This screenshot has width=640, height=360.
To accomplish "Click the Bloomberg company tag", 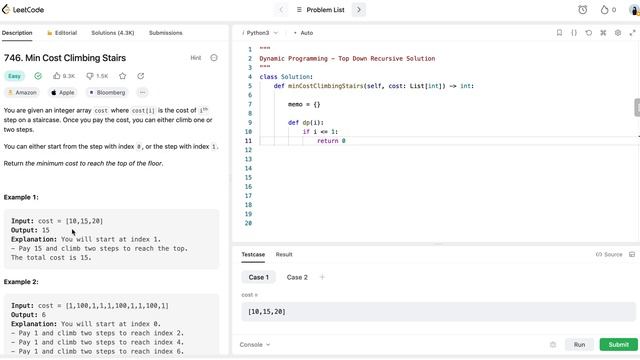I will 107,93.
